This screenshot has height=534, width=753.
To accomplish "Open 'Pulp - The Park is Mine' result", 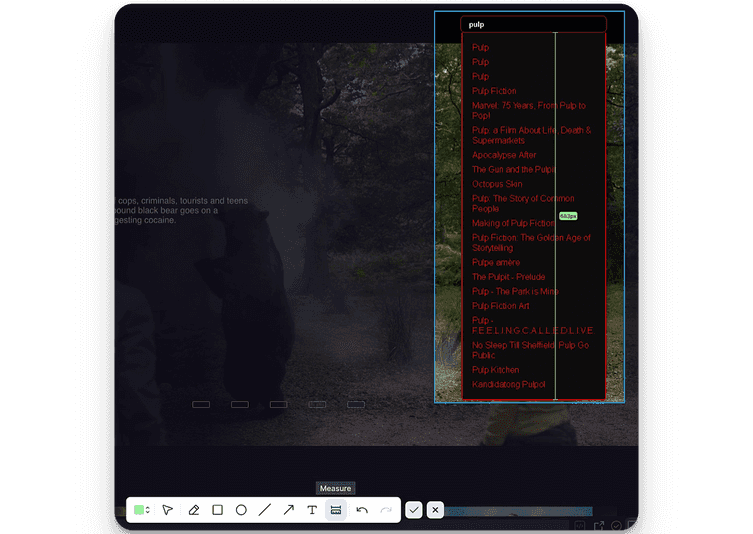I will pos(515,291).
